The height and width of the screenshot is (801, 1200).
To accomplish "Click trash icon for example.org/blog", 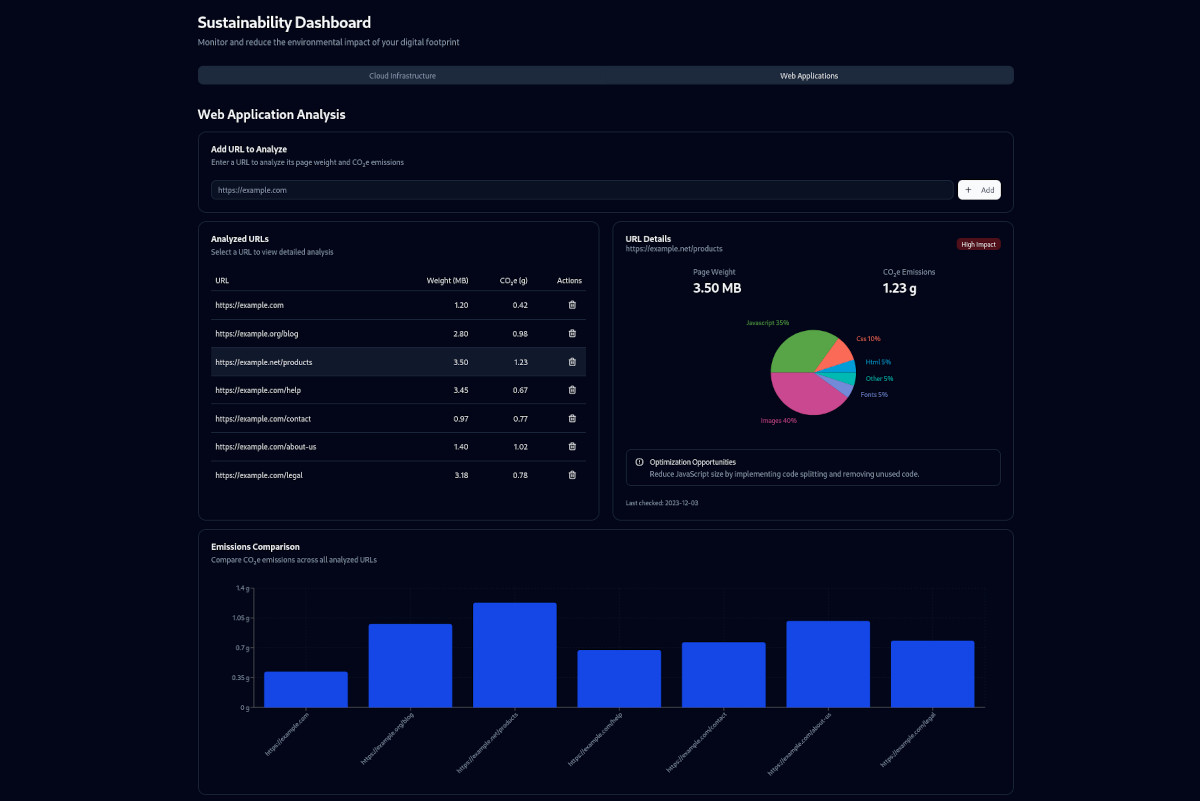I will point(572,333).
